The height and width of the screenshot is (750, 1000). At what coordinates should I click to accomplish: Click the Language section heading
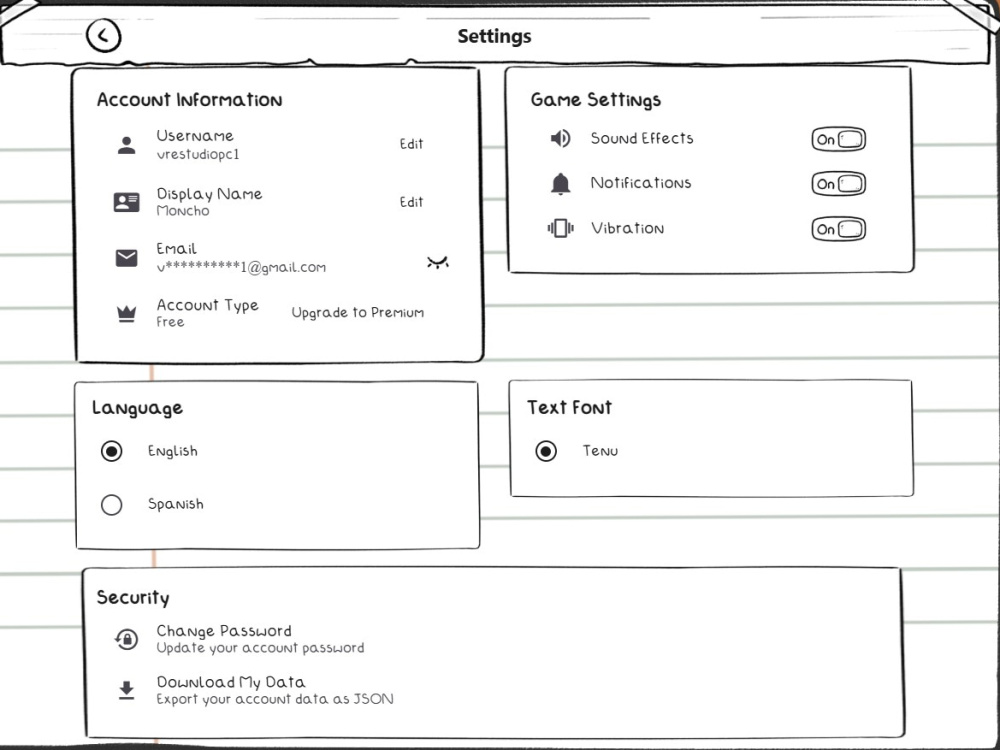click(137, 408)
